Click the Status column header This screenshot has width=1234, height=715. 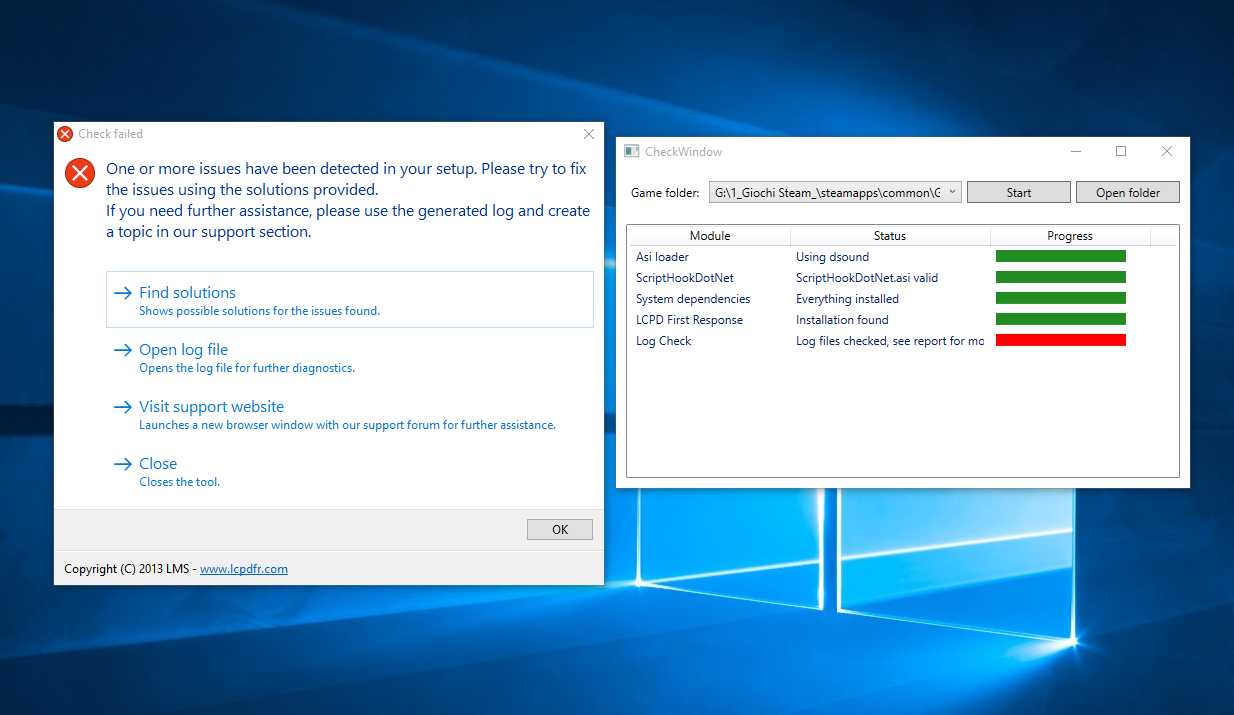click(x=889, y=236)
